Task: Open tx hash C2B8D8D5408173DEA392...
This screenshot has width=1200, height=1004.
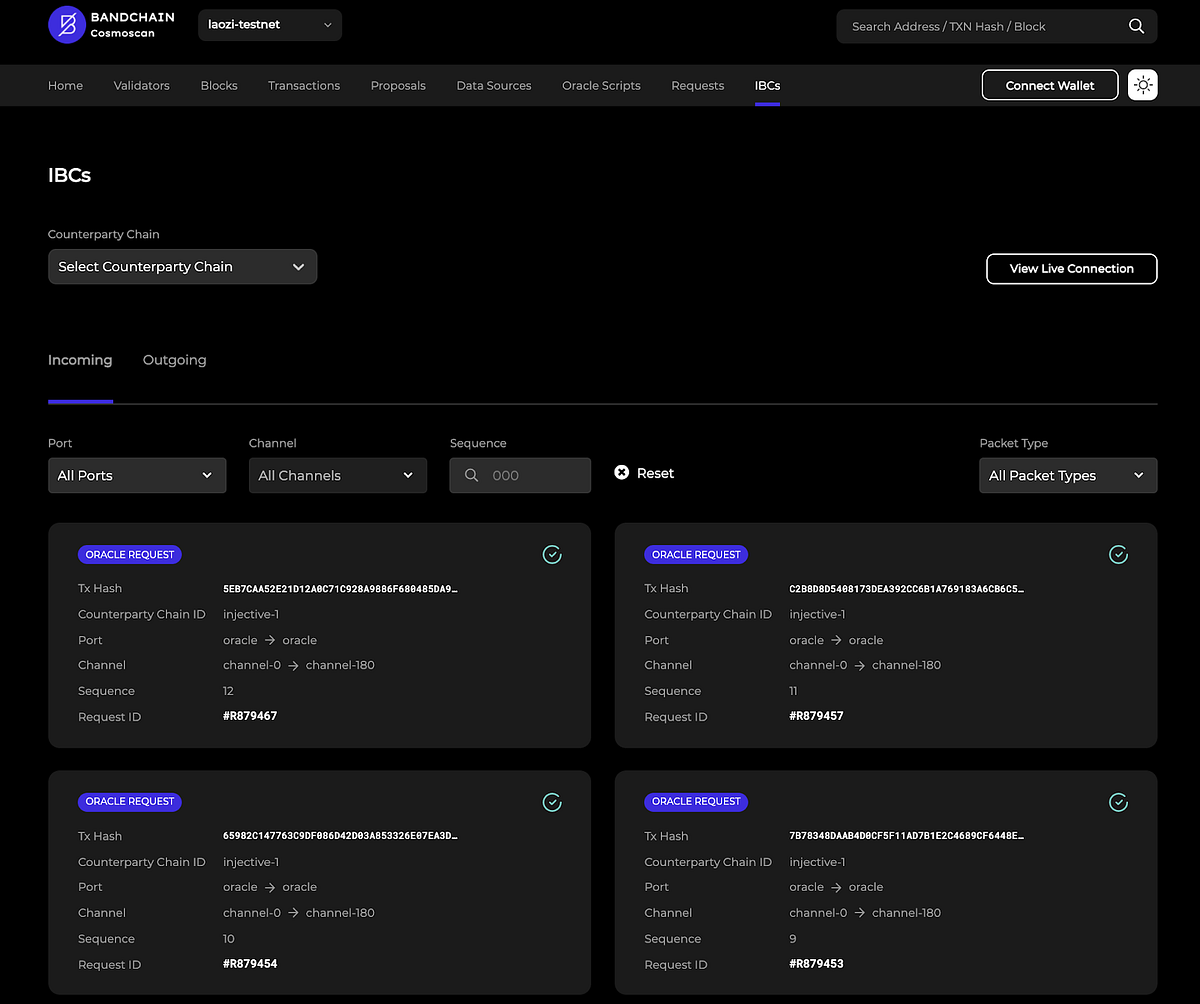Action: point(907,588)
